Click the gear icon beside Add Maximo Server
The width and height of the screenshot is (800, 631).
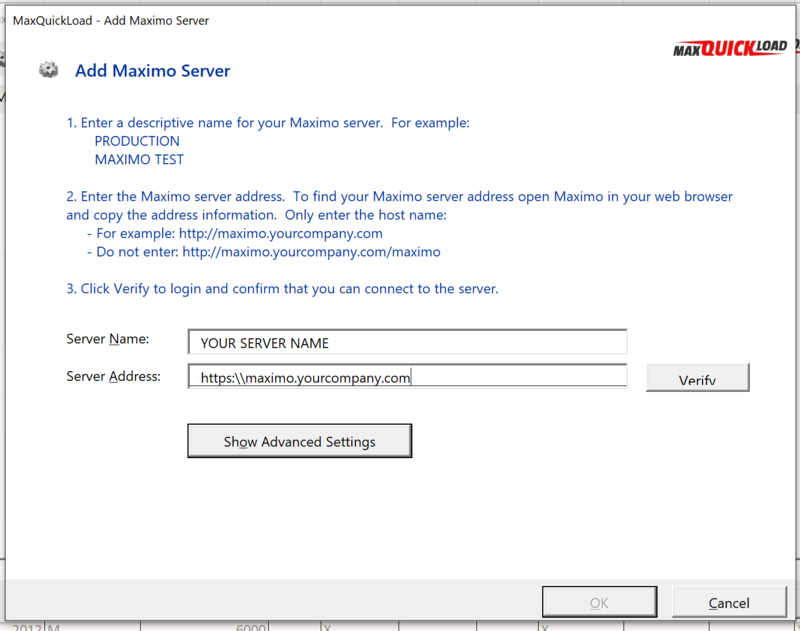point(49,70)
